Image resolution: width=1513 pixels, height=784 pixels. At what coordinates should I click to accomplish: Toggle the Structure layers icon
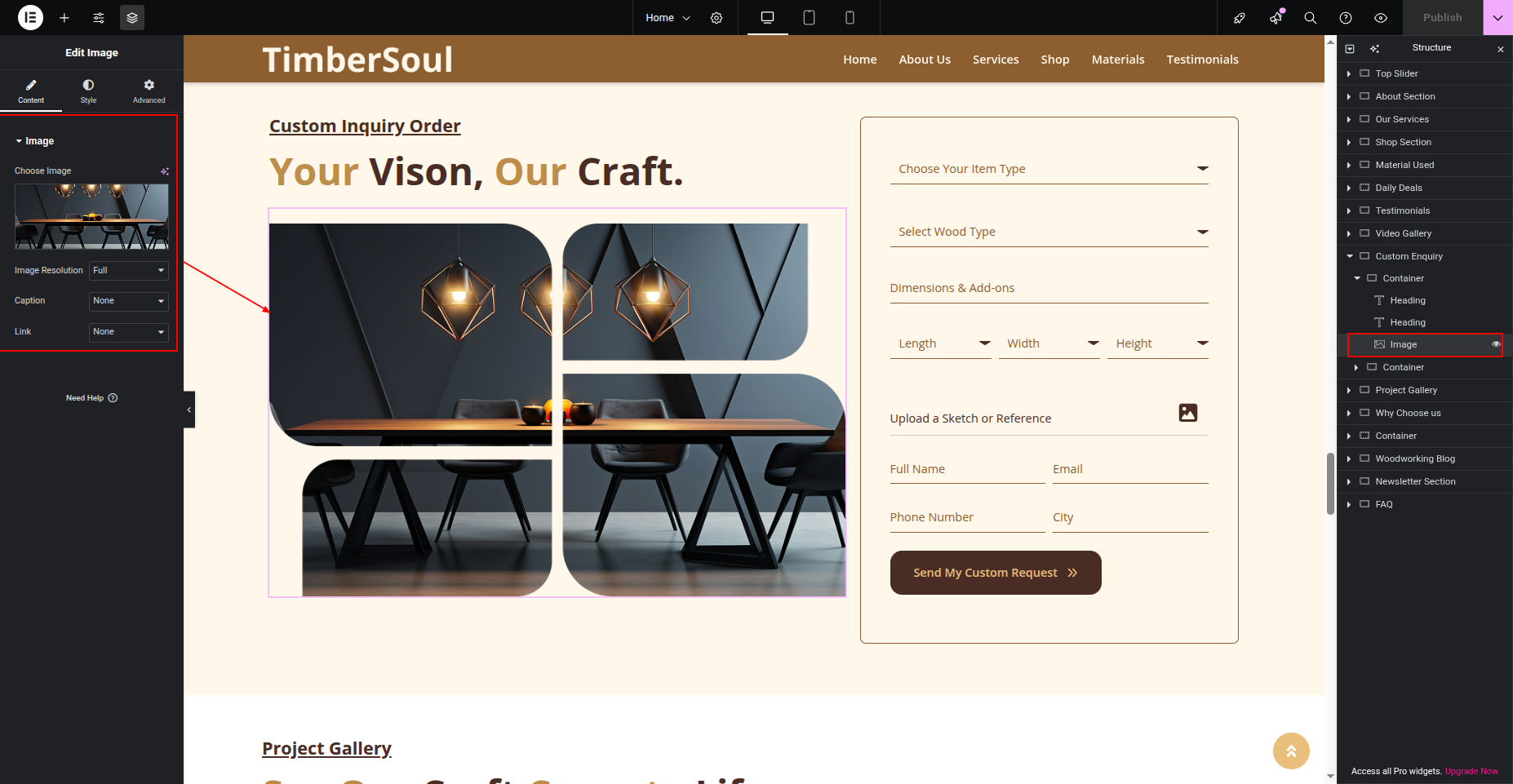point(132,18)
